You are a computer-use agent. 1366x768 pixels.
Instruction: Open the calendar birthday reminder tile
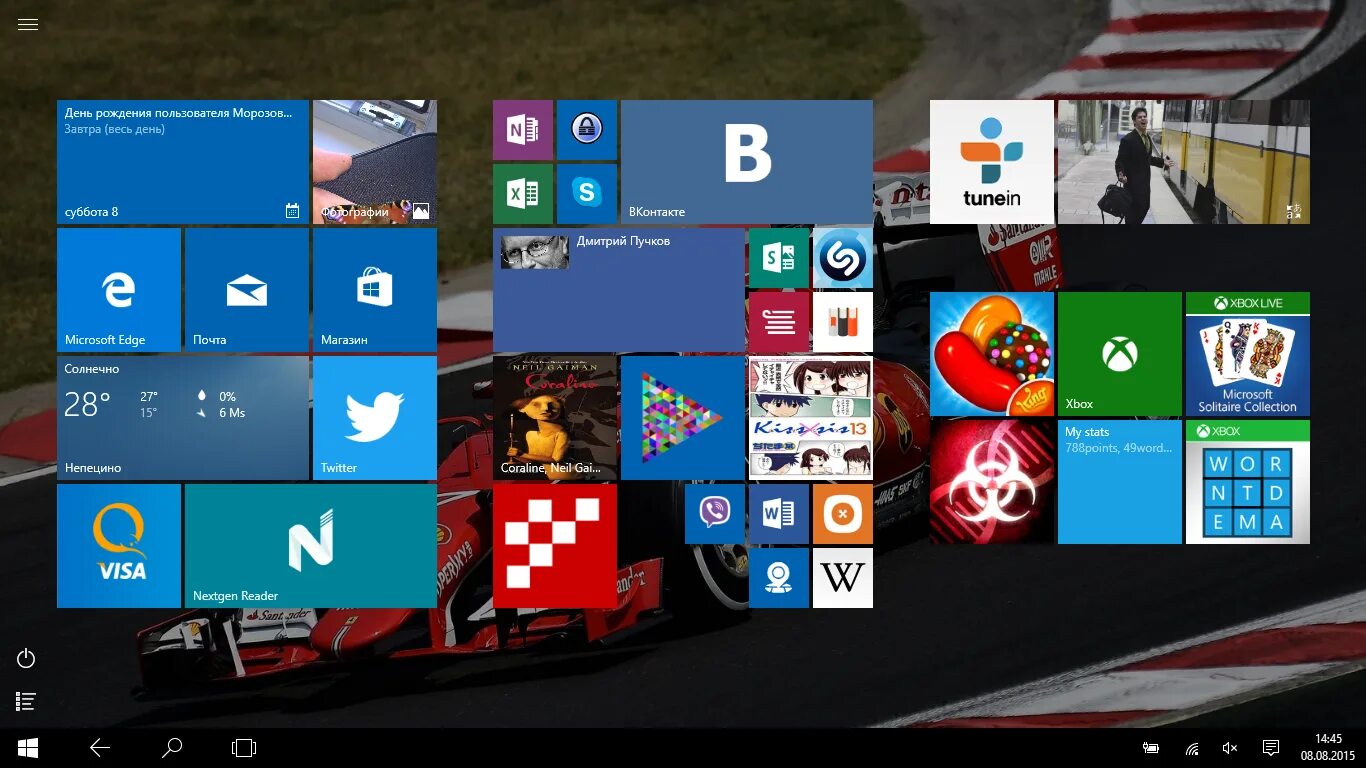click(183, 162)
